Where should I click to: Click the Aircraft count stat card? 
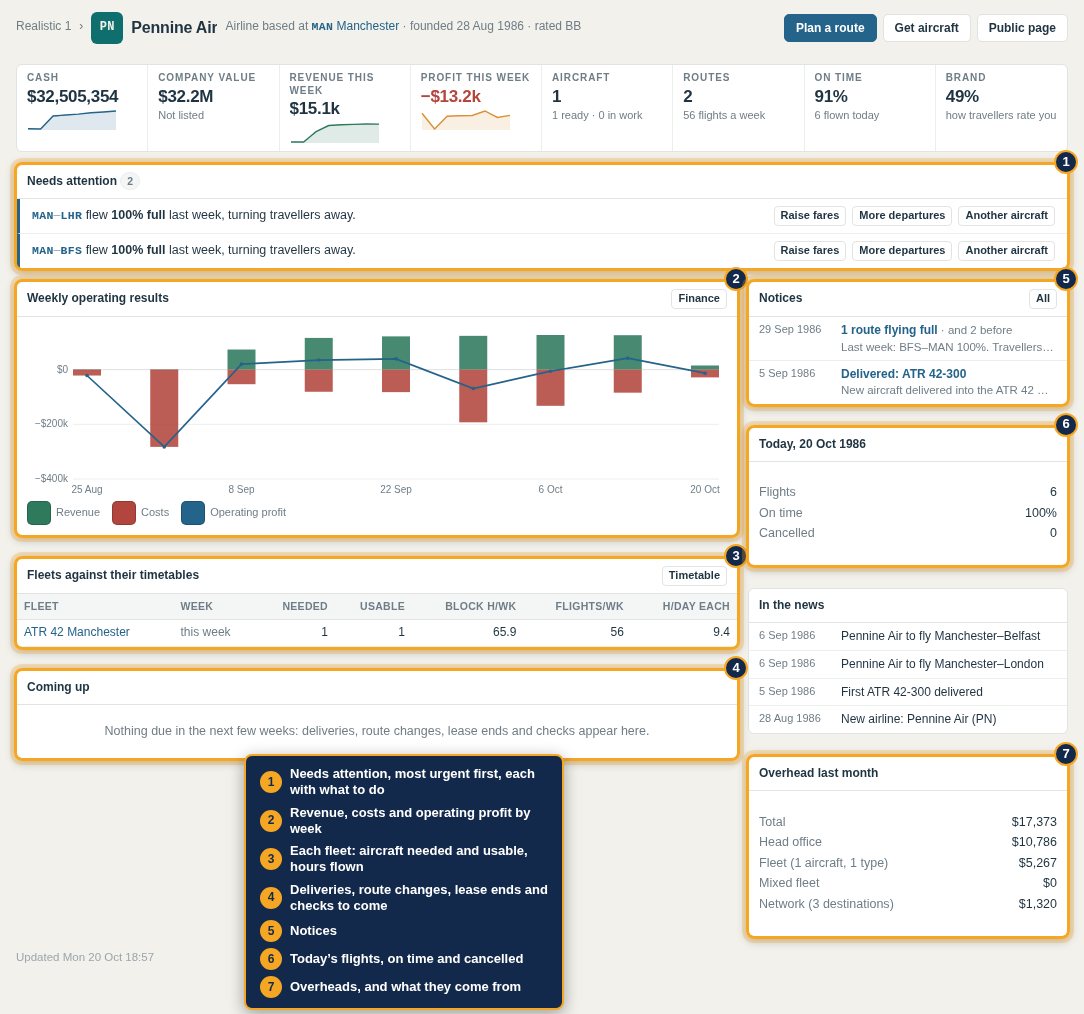606,108
